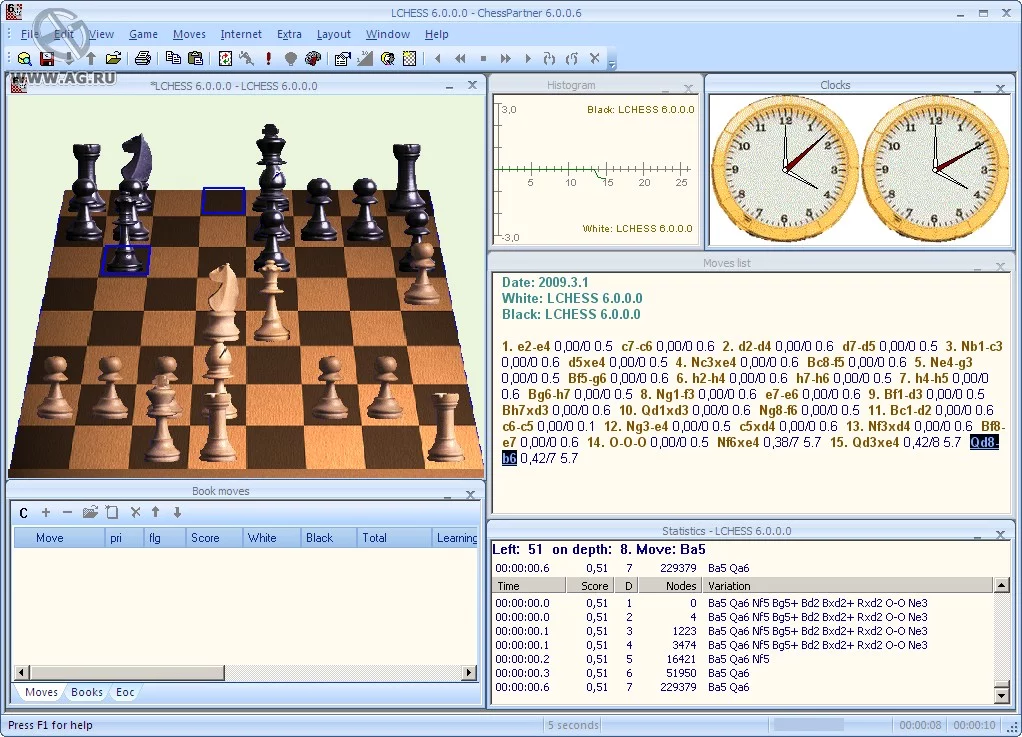Click the new book page icon
This screenshot has width=1022, height=737.
(x=112, y=513)
